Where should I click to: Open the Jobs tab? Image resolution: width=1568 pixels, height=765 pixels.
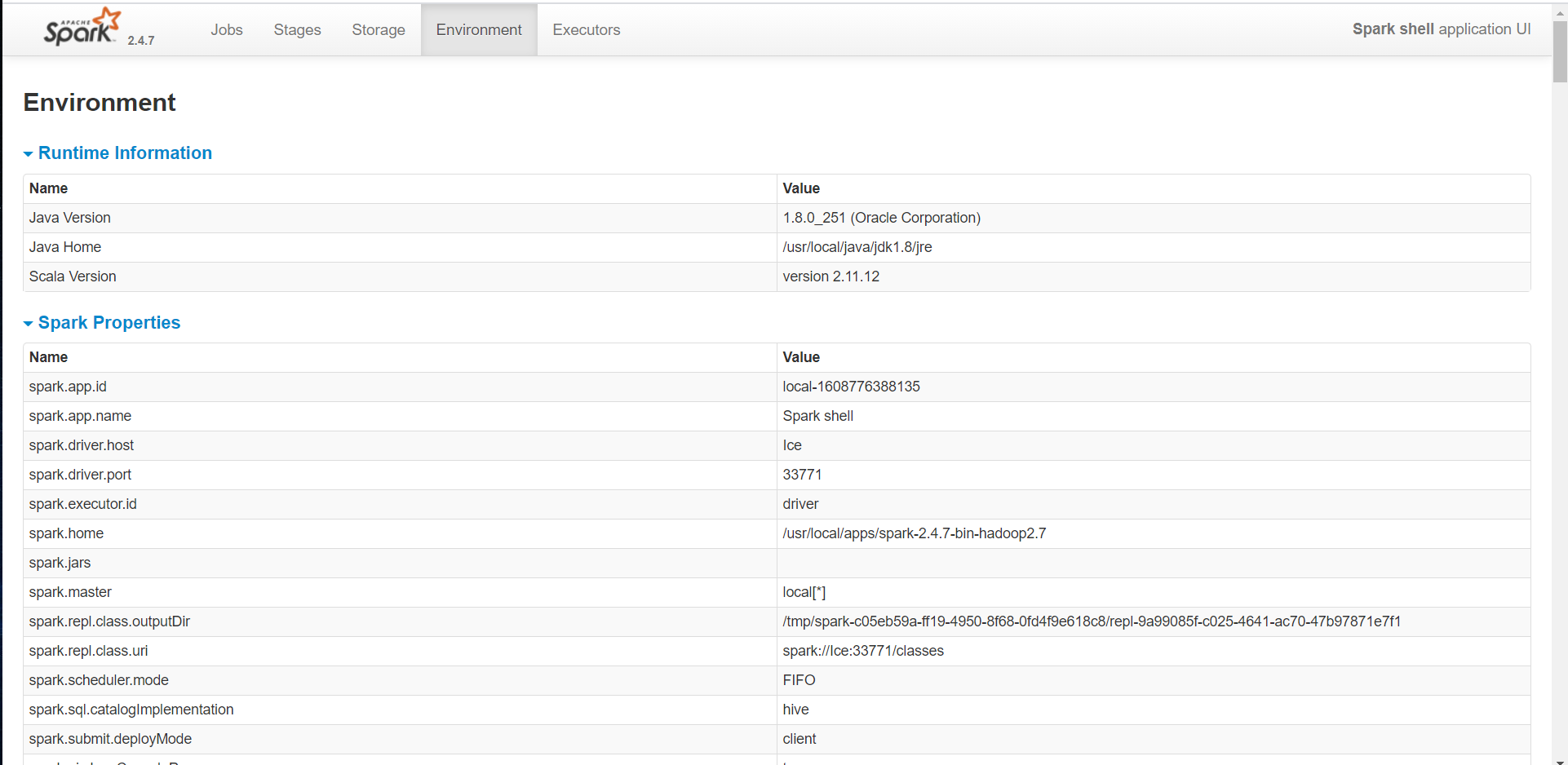click(227, 29)
